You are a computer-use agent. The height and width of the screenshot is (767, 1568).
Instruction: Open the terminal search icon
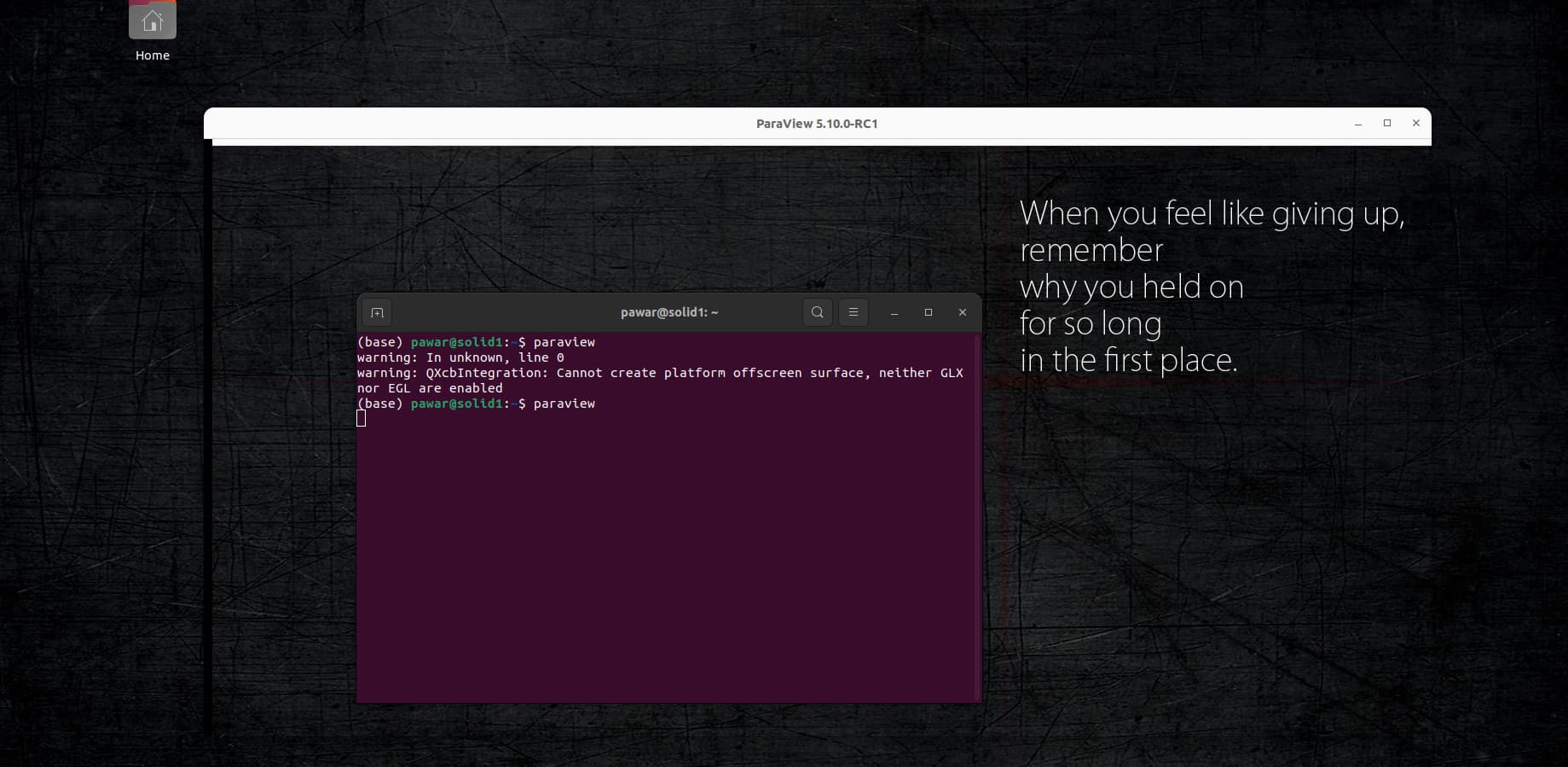(x=817, y=312)
